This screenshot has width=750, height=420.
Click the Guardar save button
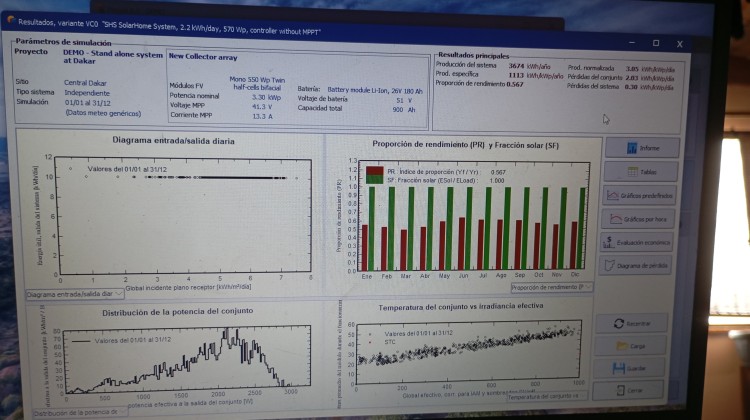click(x=629, y=368)
